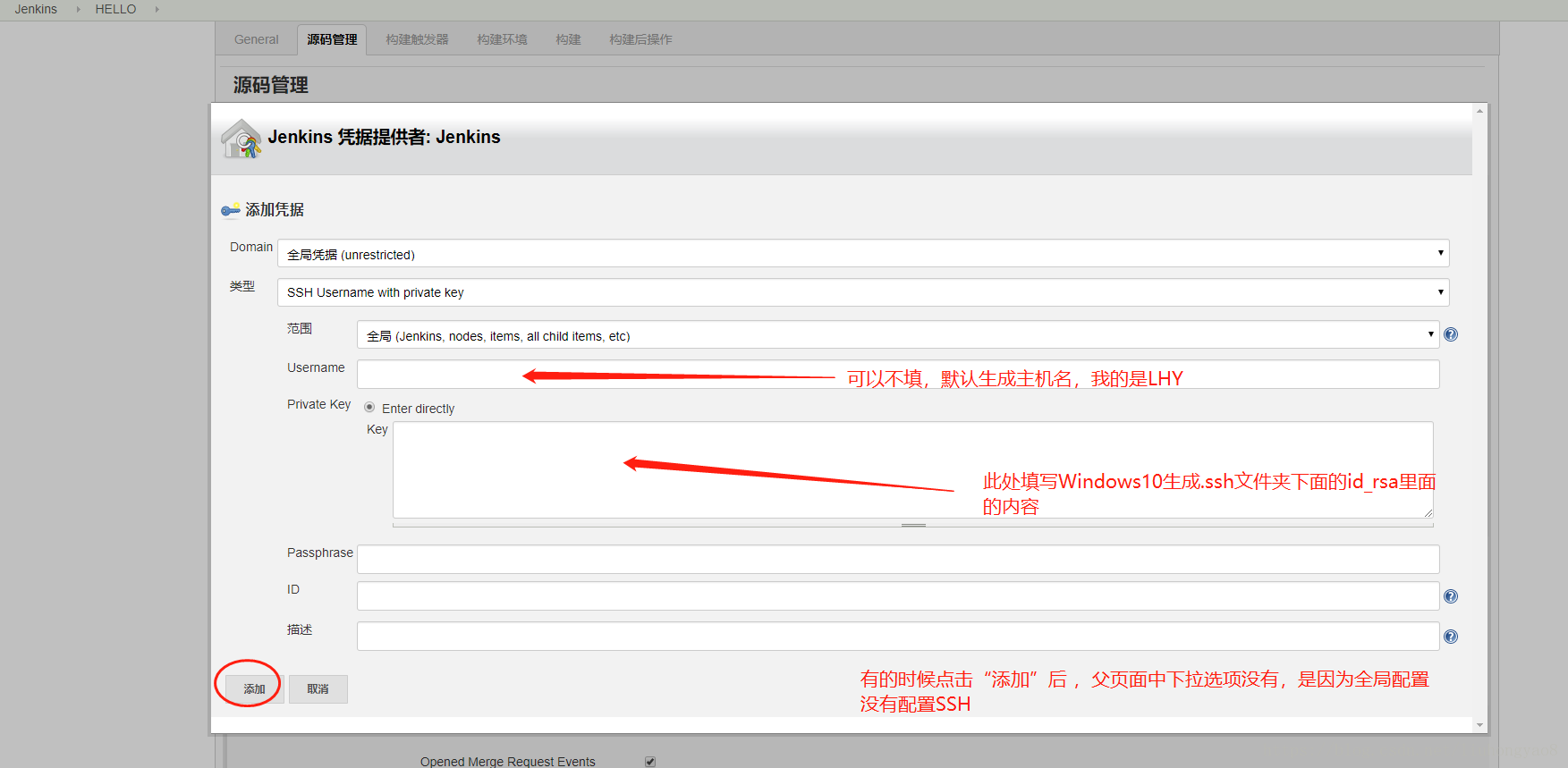The height and width of the screenshot is (768, 1568).
Task: Click the 添加凭据 heading text
Action: [x=275, y=209]
